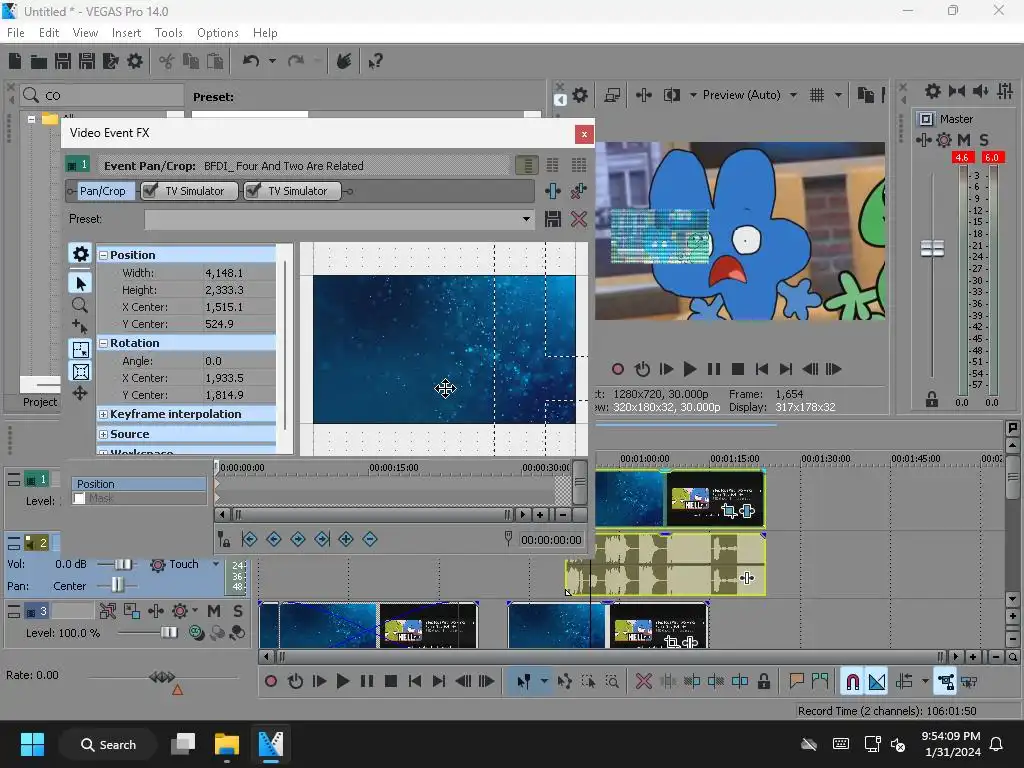1024x768 pixels.
Task: Click Record button in timeline transport
Action: pyautogui.click(x=270, y=682)
